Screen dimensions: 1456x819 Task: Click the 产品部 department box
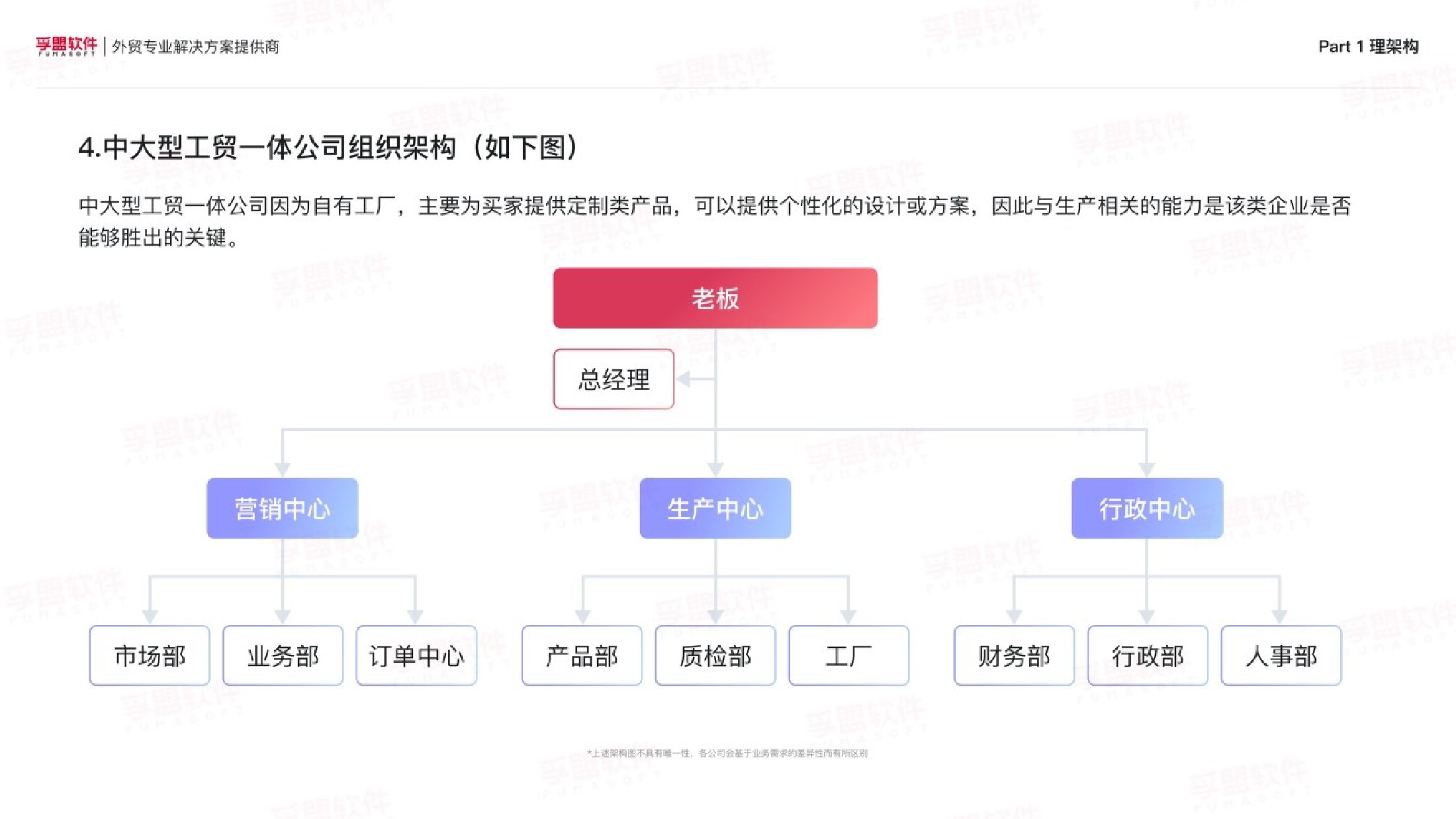click(x=582, y=655)
